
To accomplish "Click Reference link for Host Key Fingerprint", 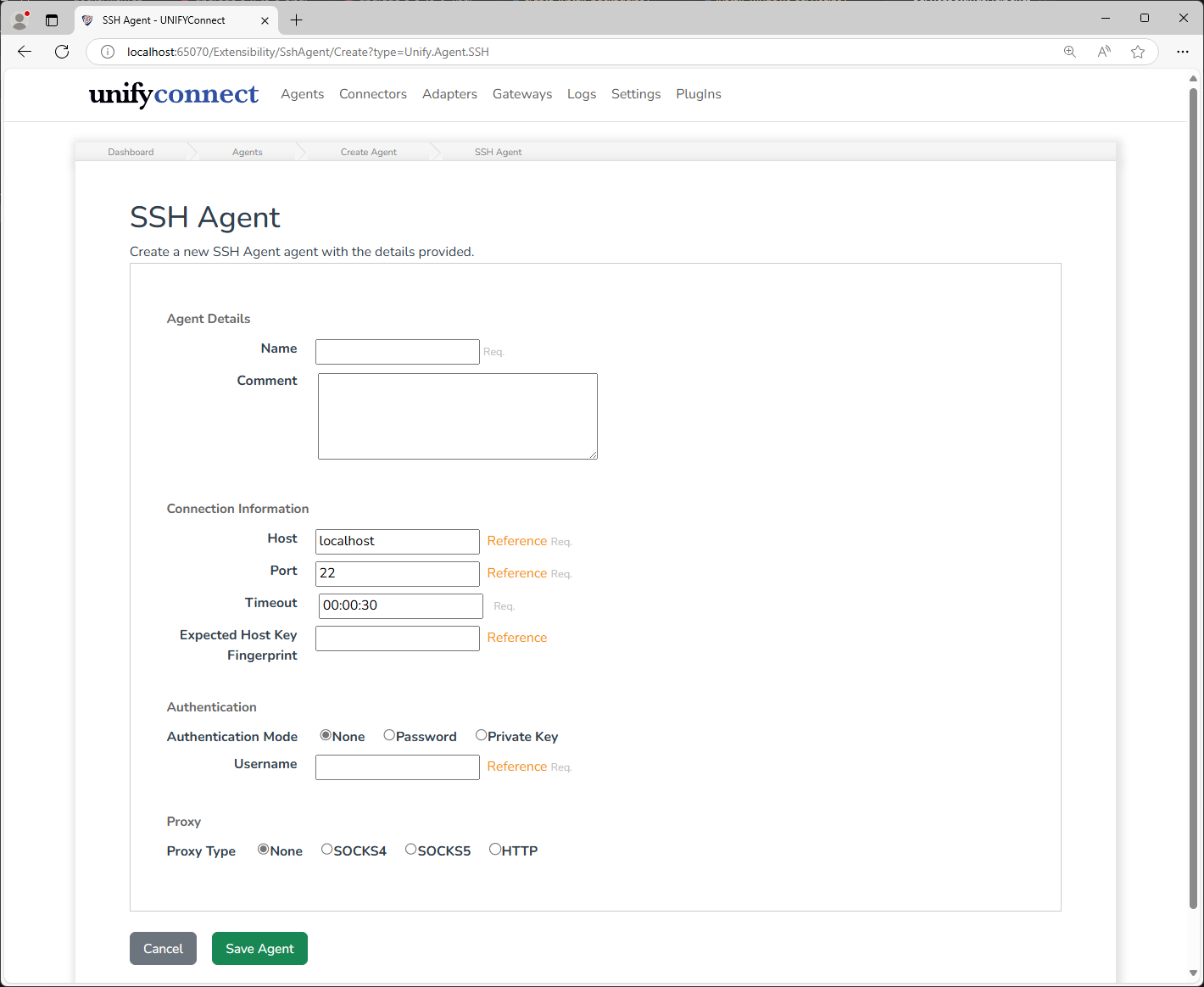I will coord(517,638).
